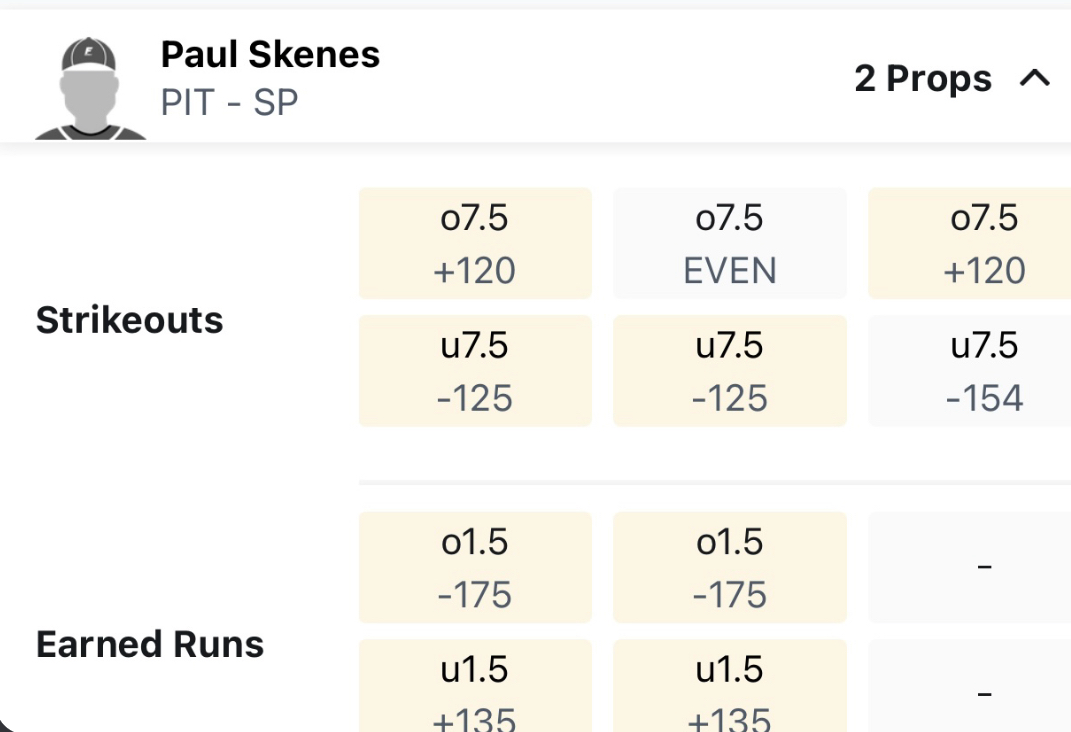Tap the empty Earned Runs over cell
1071x732 pixels.
(x=969, y=567)
